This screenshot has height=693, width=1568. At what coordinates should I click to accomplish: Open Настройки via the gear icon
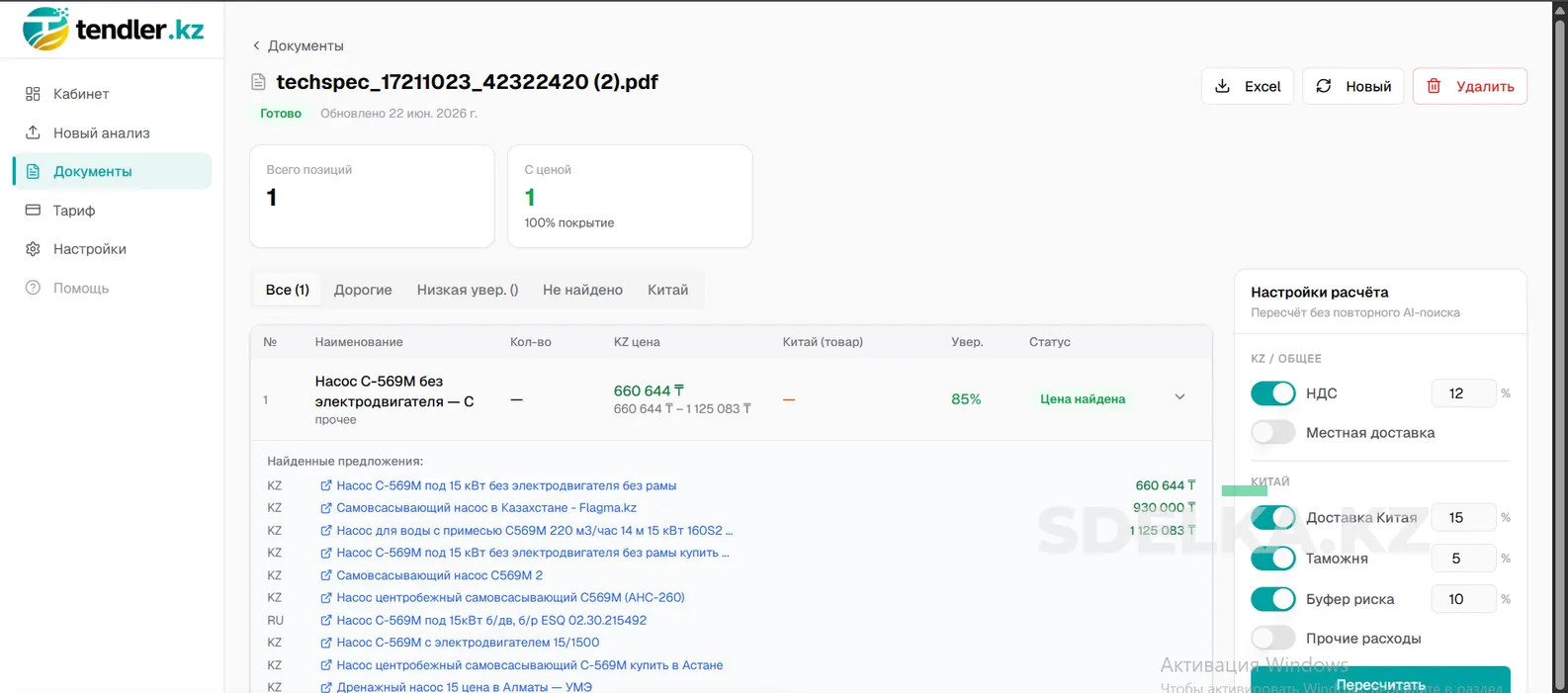[x=33, y=249]
